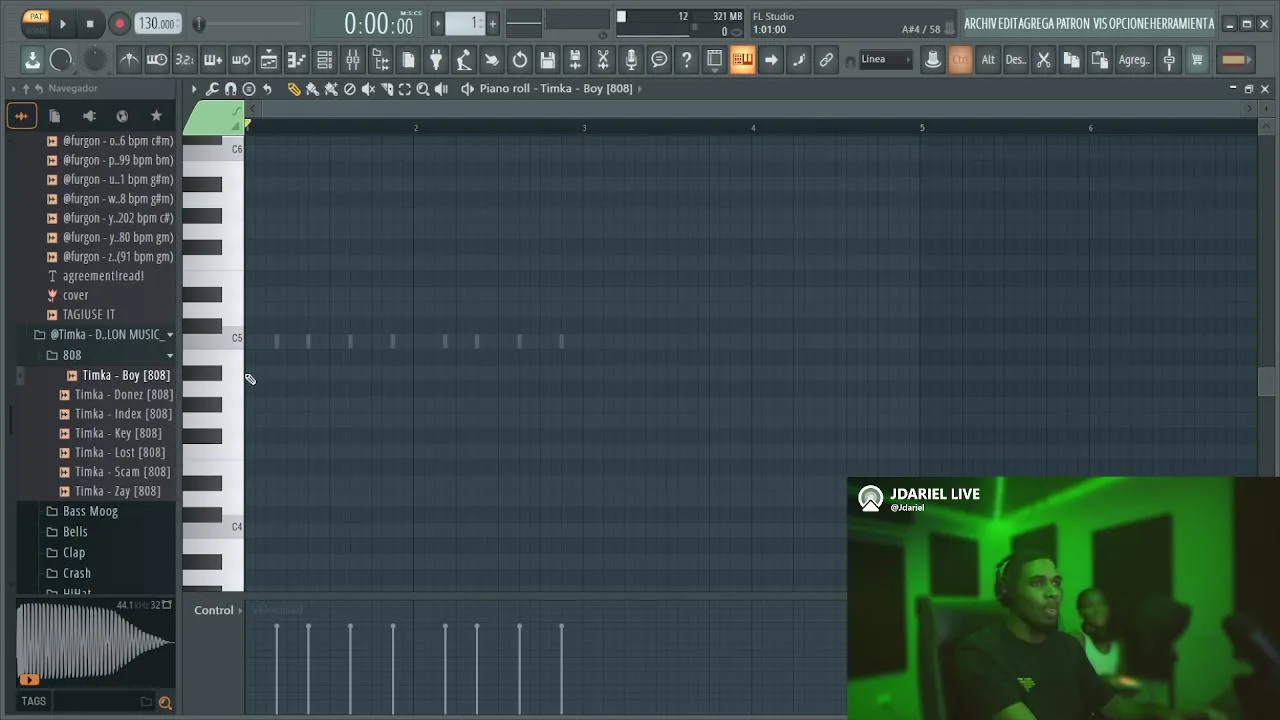Toggle loop recording icon

(241, 60)
